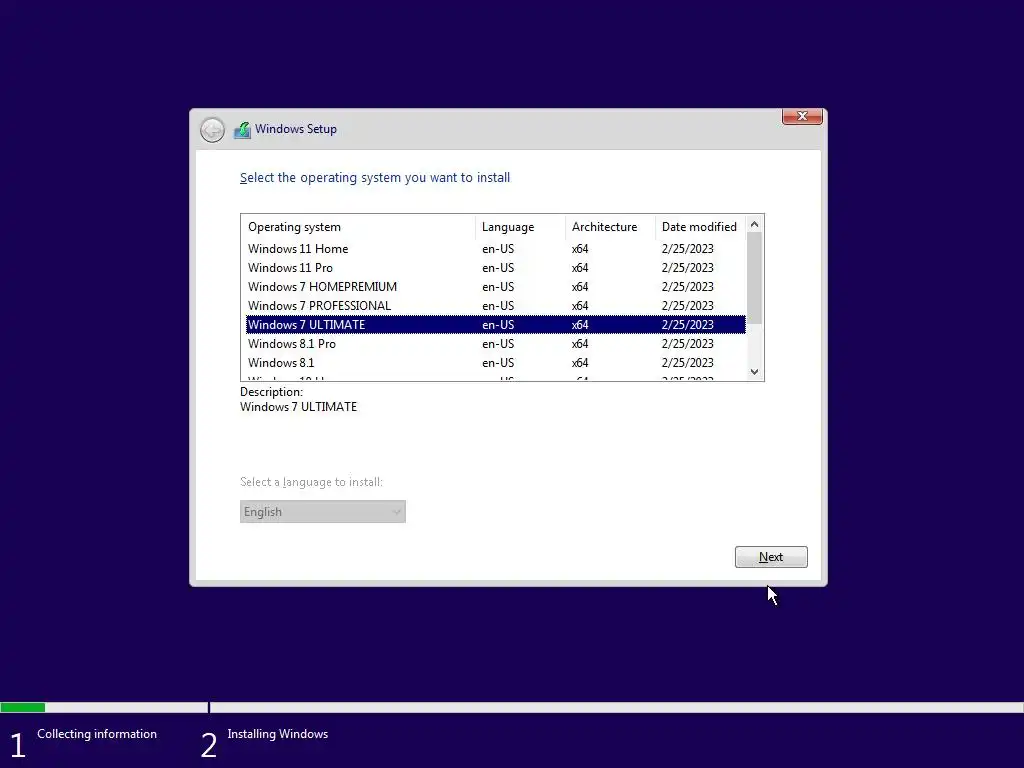The image size is (1024, 768).
Task: Click the Date modified column header
Action: [x=700, y=227]
